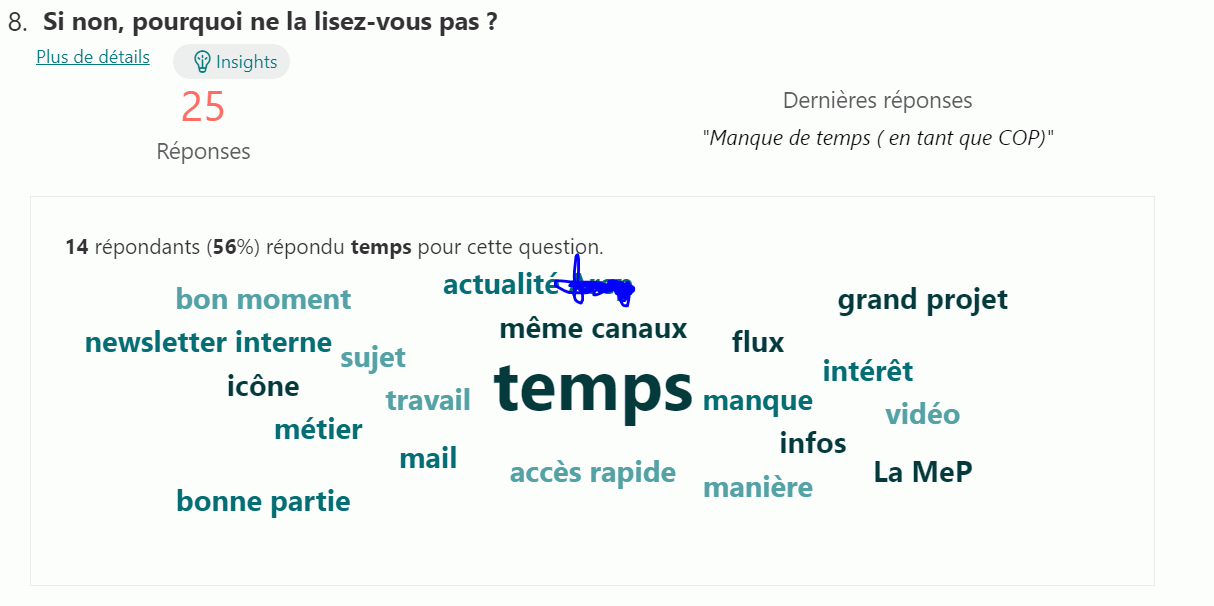Select bonne partie phrase
This screenshot has width=1214, height=606.
[263, 501]
